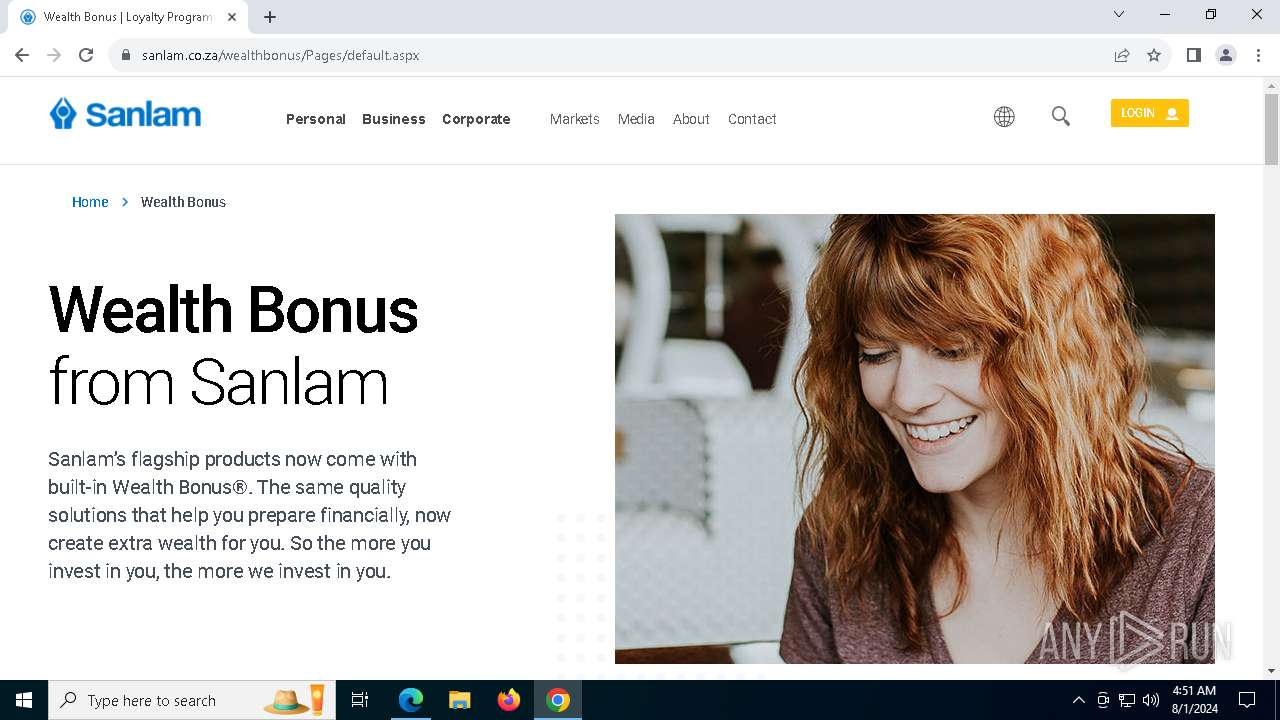Click the Wealth Bonus breadcrumb text
Viewport: 1280px width, 720px height.
tap(183, 202)
